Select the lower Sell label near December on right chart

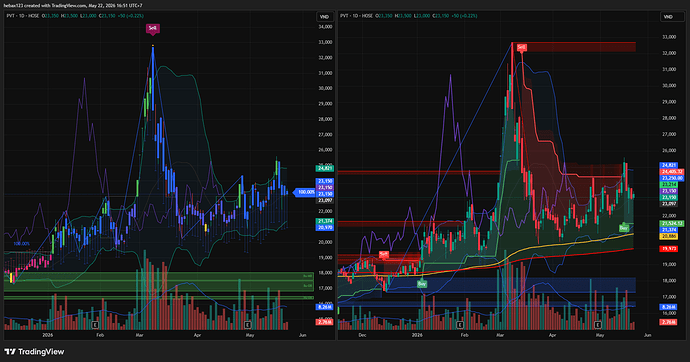click(384, 255)
